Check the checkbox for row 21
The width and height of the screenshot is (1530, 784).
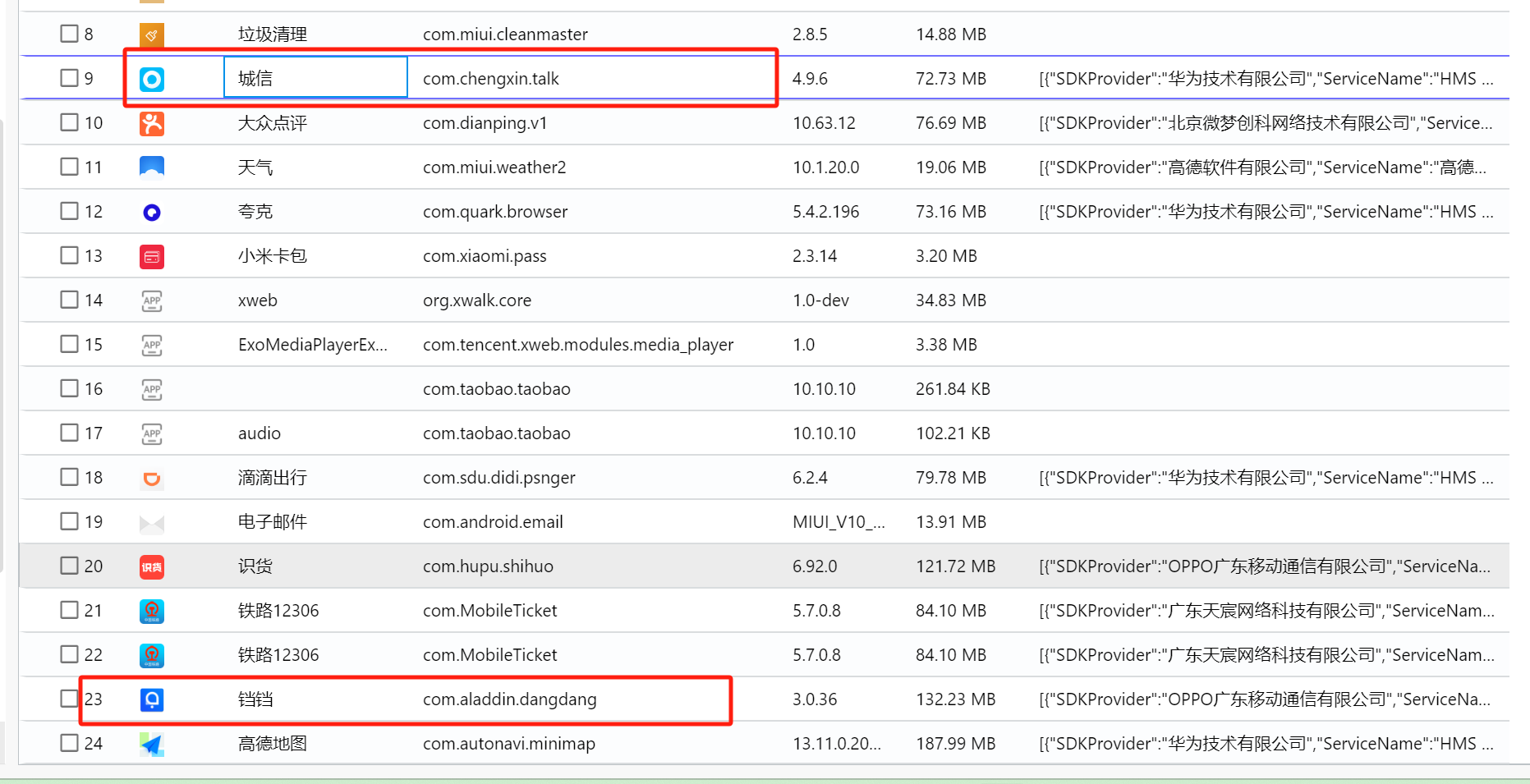point(69,610)
